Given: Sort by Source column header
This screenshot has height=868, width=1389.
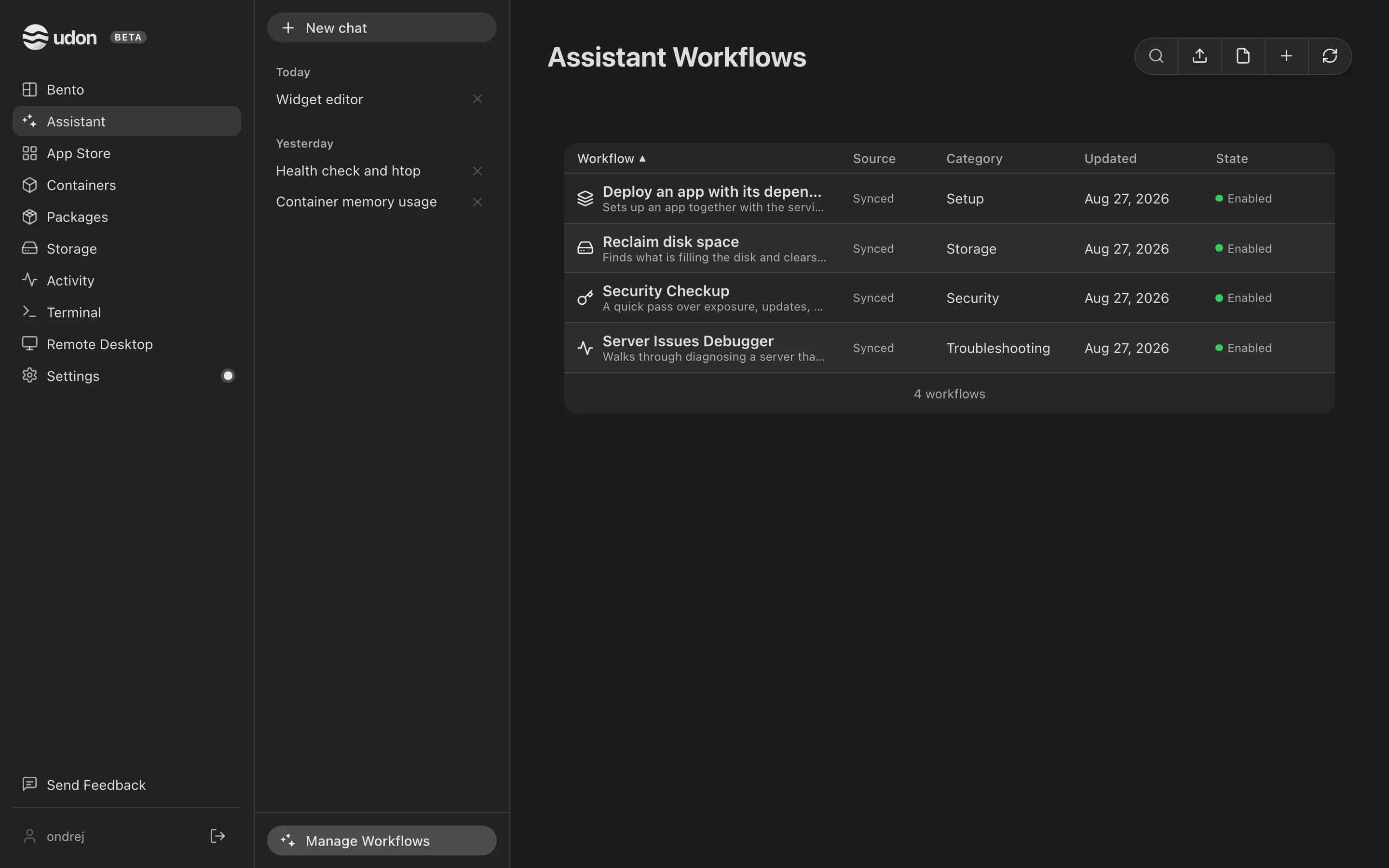Looking at the screenshot, I should click(873, 159).
